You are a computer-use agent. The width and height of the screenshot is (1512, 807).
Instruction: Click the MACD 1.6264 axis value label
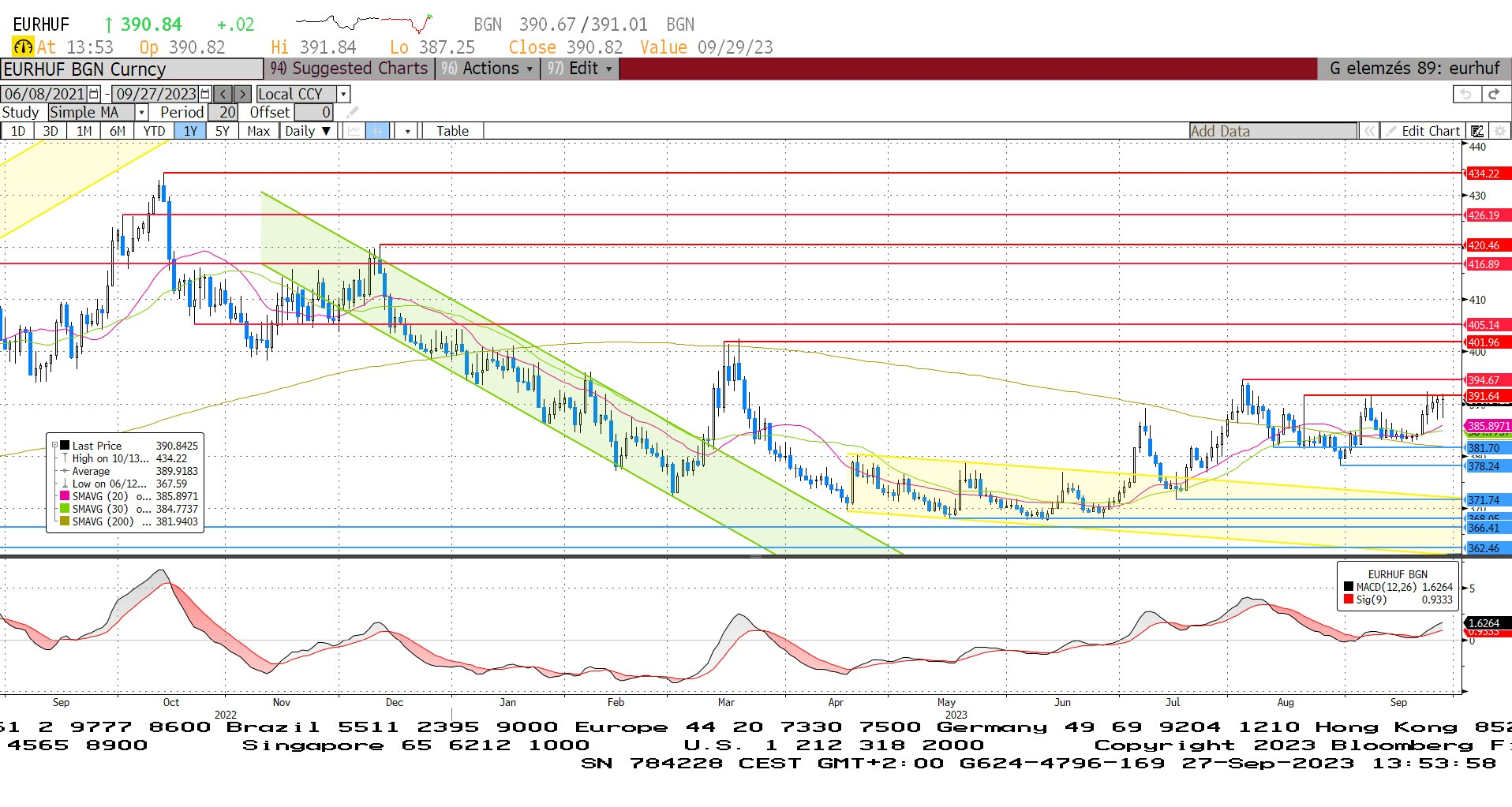pos(1488,623)
